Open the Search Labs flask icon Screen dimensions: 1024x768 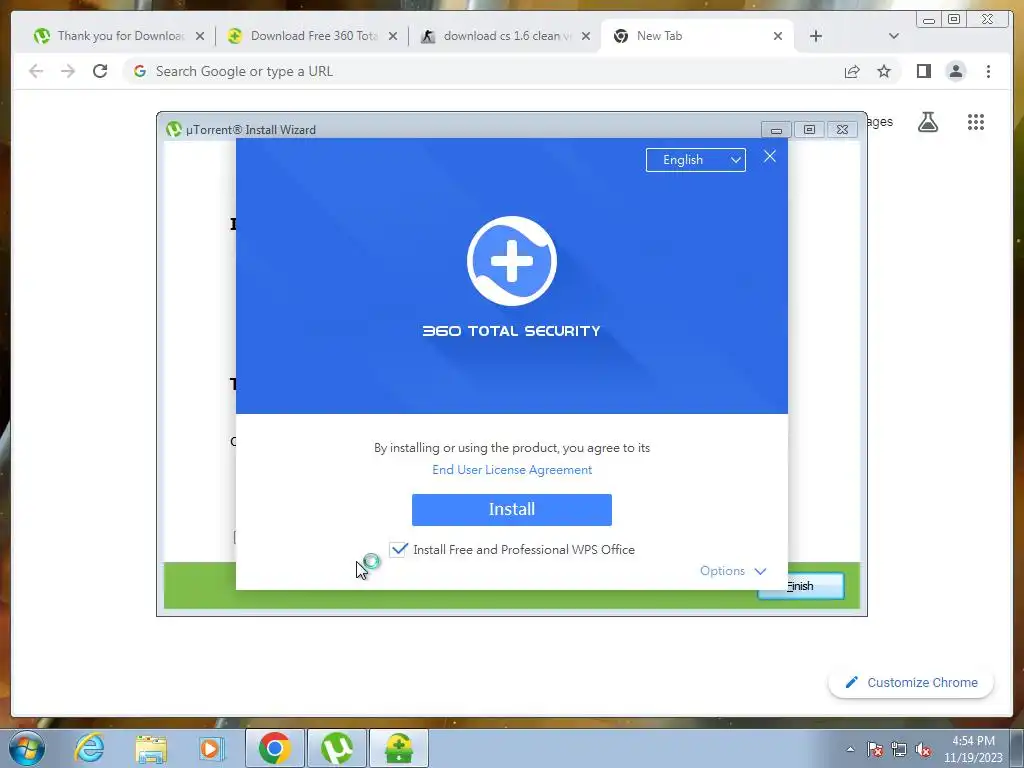pos(928,122)
